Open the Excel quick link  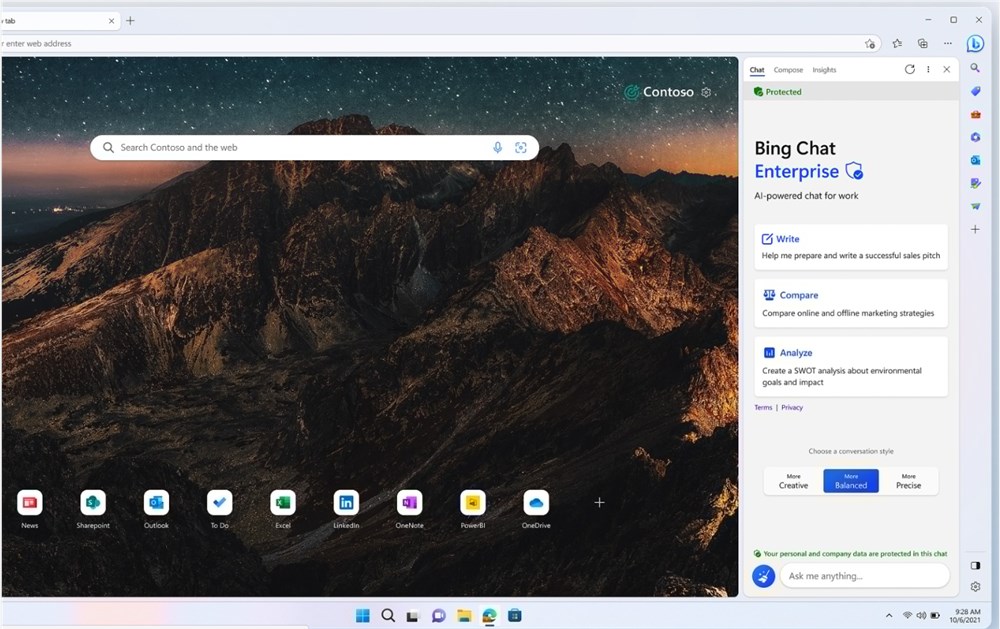(x=283, y=508)
